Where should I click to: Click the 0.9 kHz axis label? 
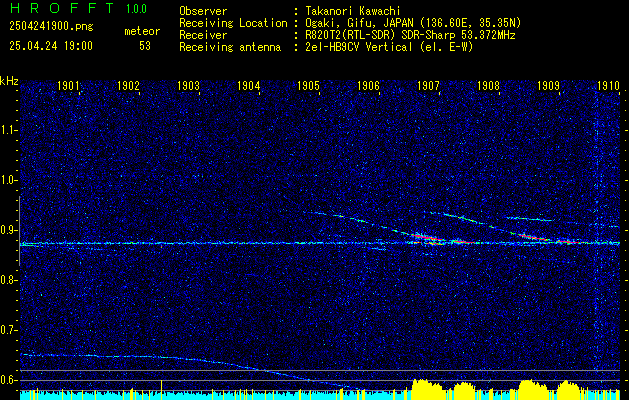tap(8, 230)
